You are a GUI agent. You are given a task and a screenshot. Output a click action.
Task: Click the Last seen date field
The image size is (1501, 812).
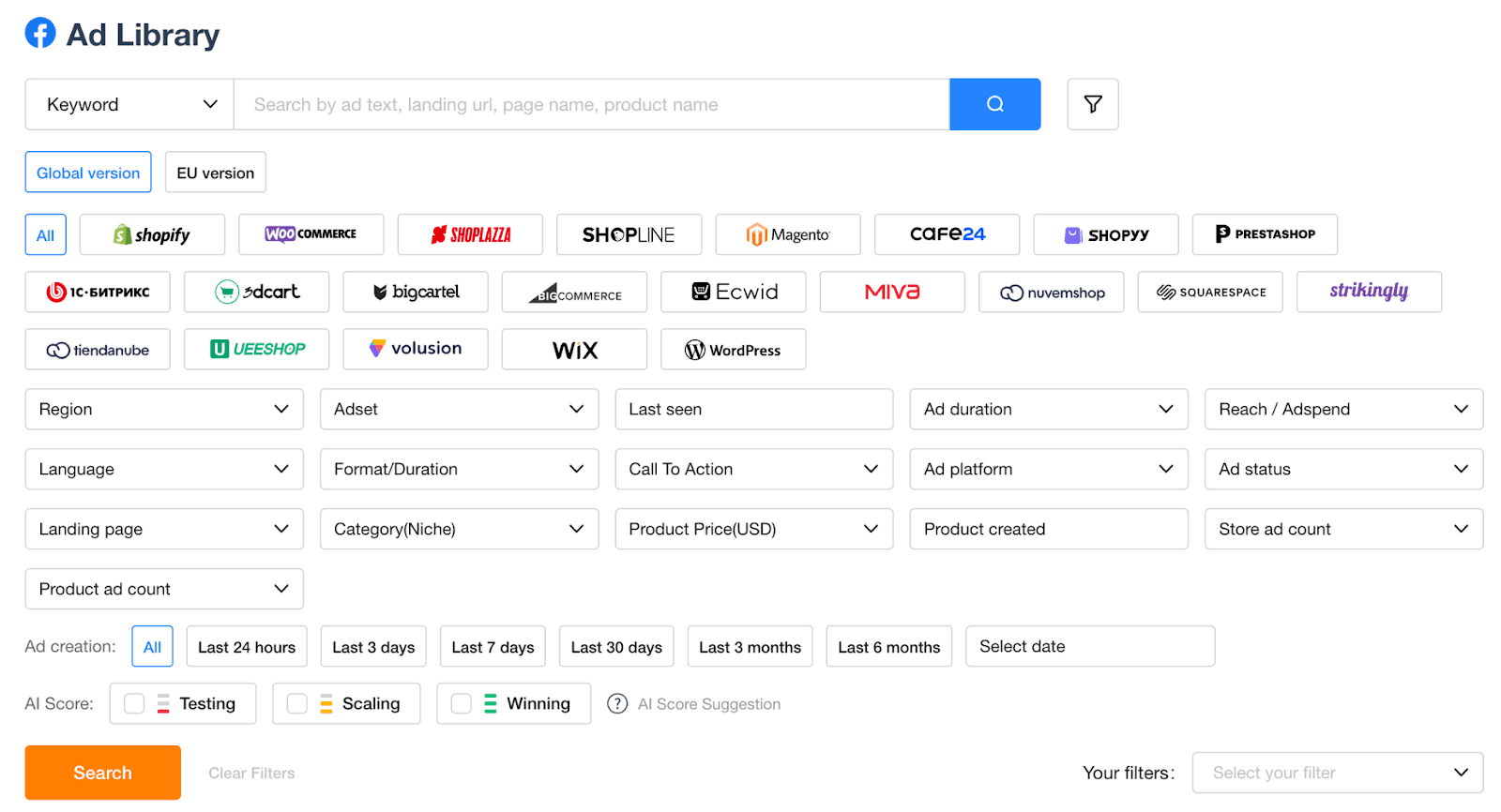pyautogui.click(x=754, y=409)
